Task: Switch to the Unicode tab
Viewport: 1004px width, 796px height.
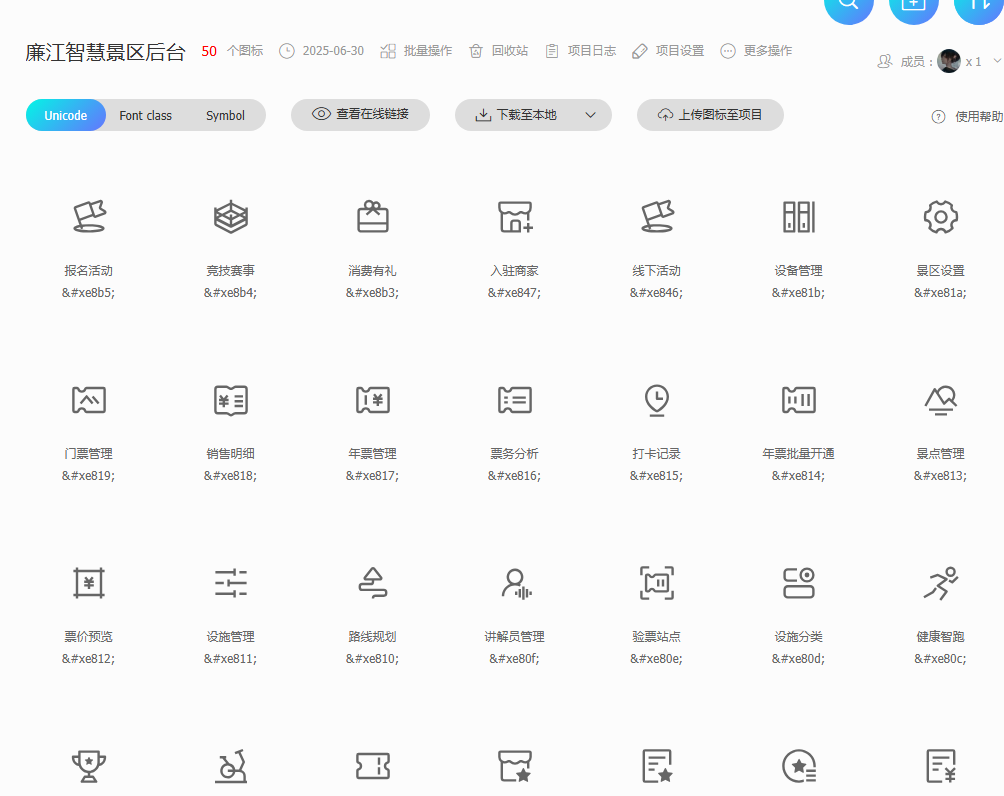Action: 66,115
